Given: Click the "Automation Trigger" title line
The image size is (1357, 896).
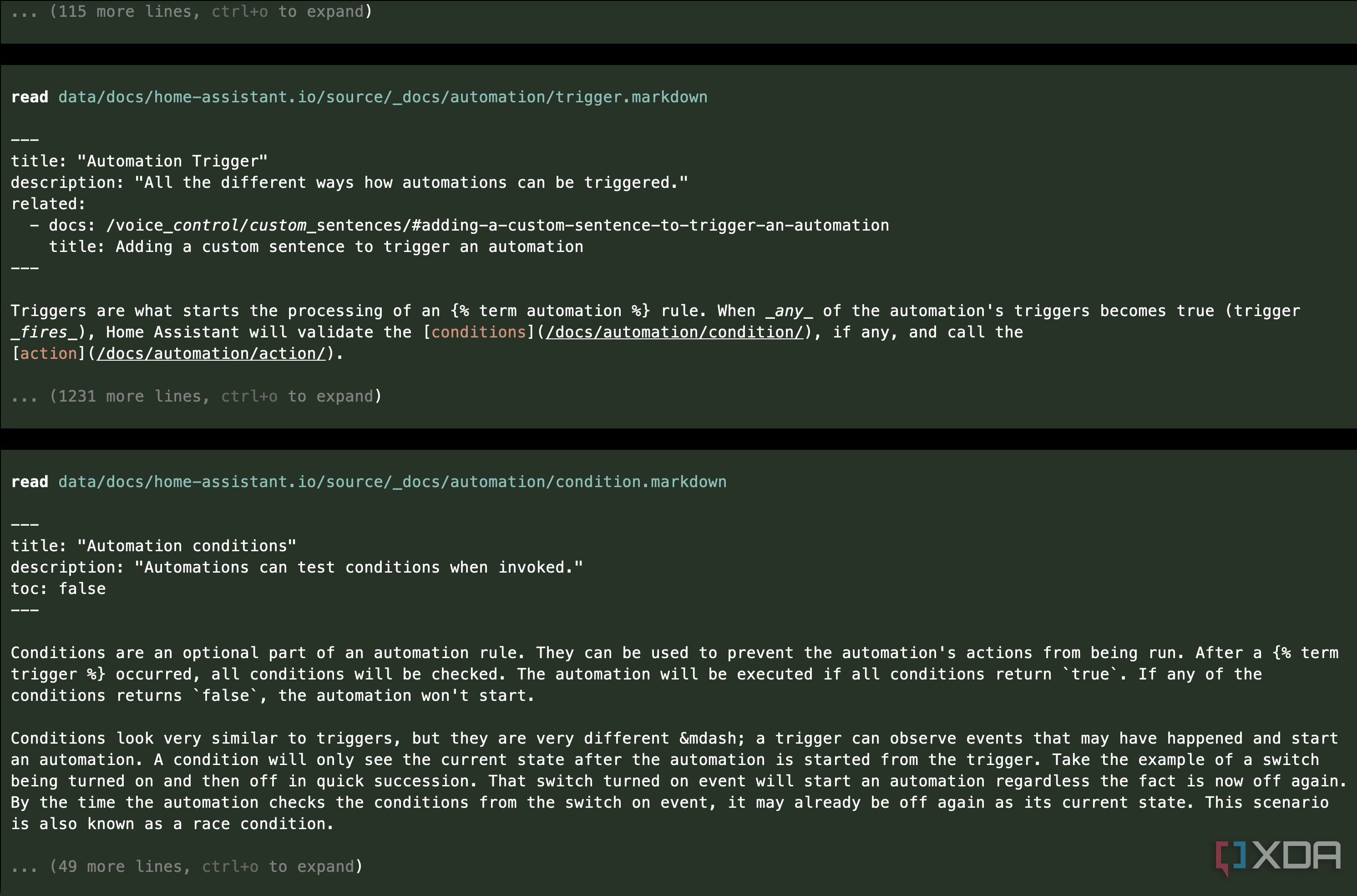Looking at the screenshot, I should tap(139, 161).
